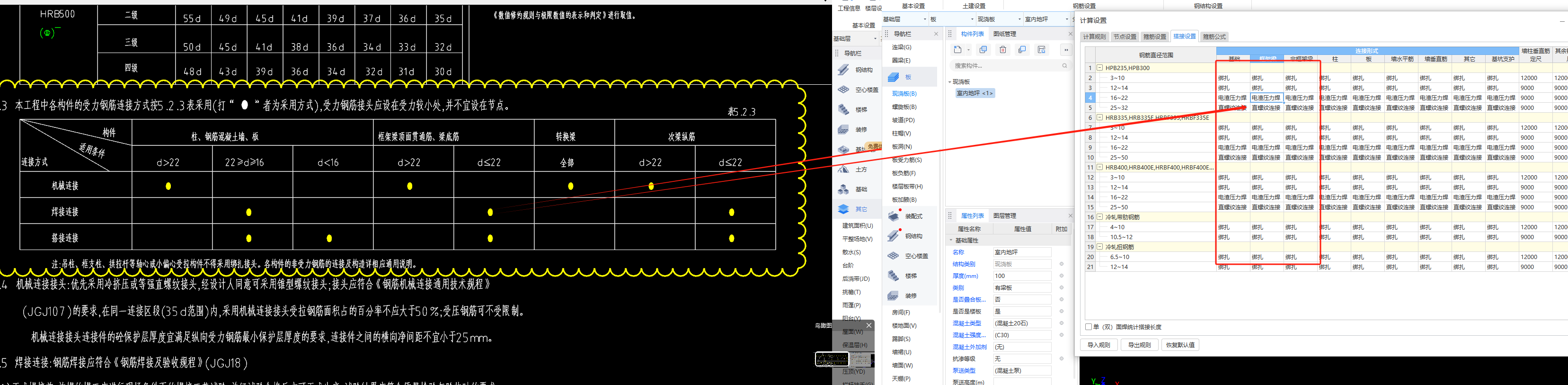The image size is (1568, 385).
Task: Collapse the HRB335 row group
Action: (x=1100, y=117)
